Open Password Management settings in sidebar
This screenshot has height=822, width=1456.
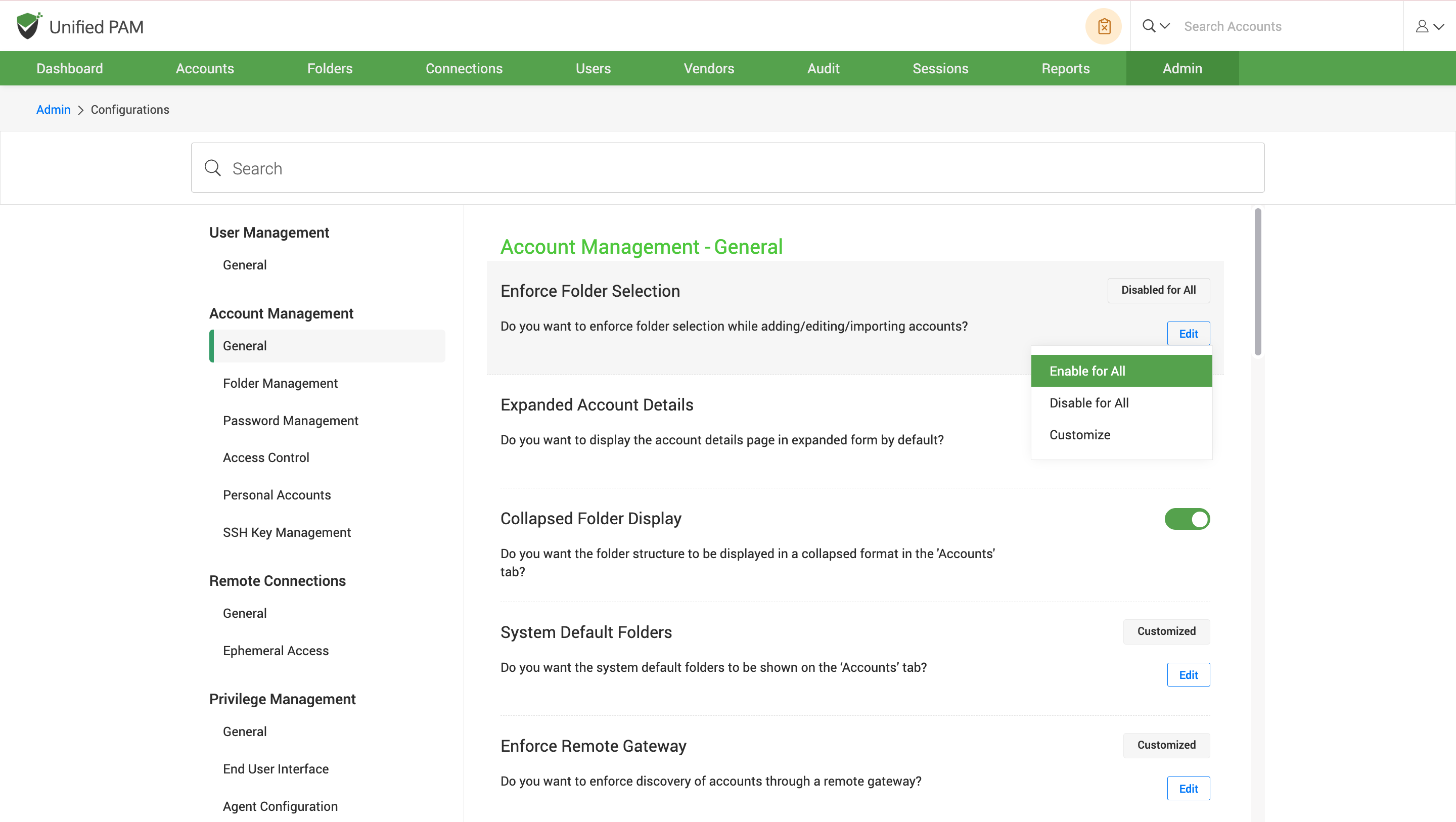click(290, 421)
